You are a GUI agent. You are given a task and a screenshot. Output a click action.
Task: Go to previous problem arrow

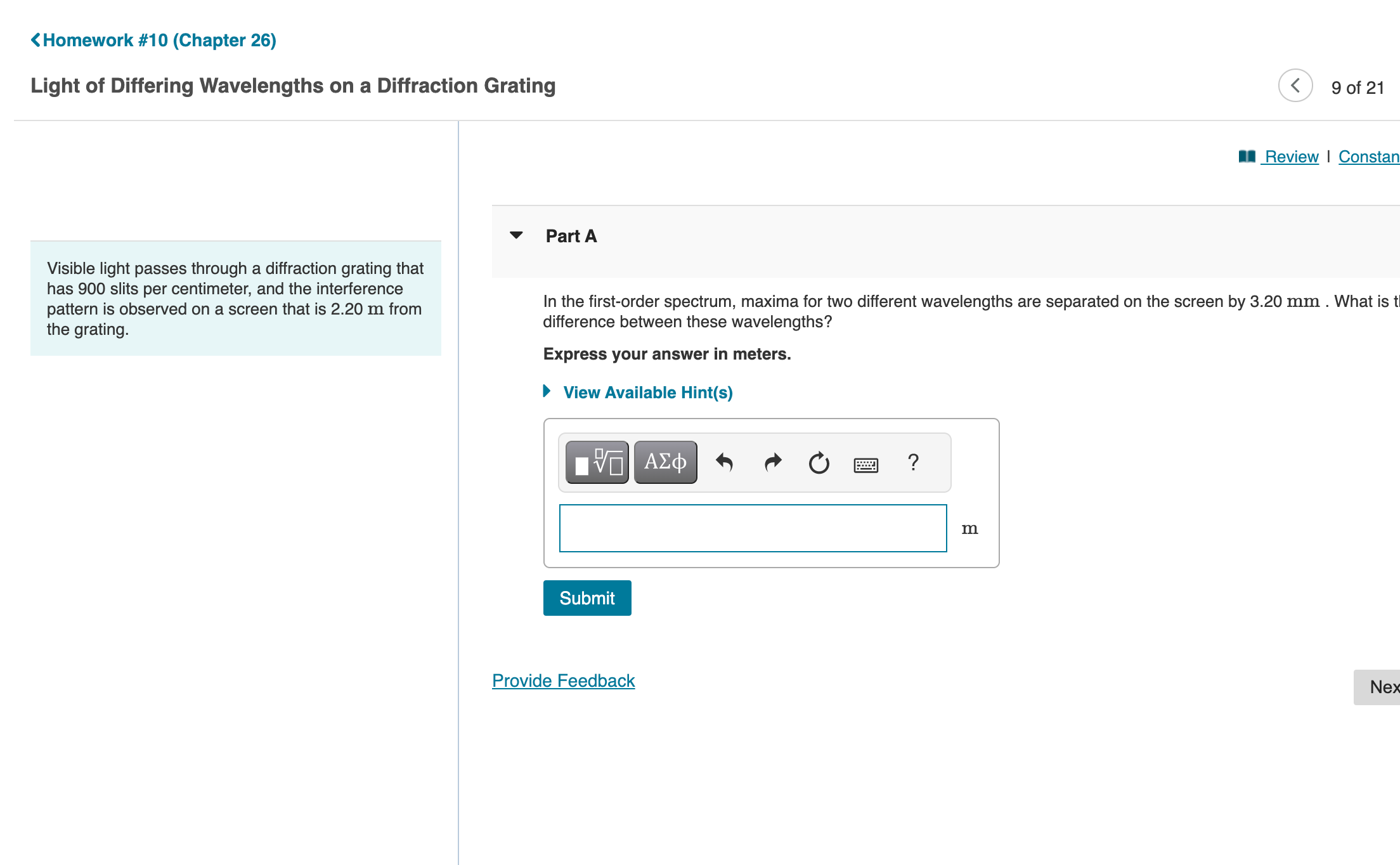pos(1295,86)
